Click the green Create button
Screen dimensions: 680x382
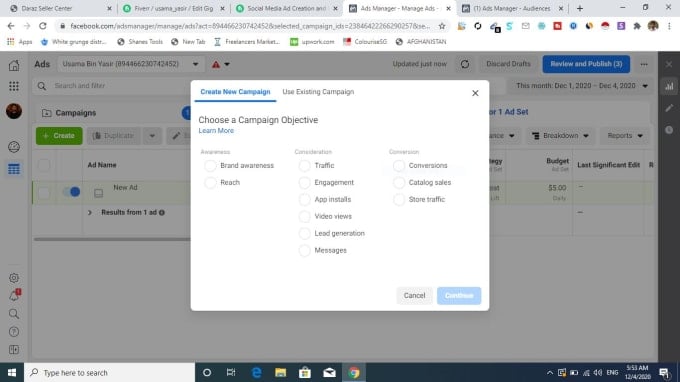point(59,136)
